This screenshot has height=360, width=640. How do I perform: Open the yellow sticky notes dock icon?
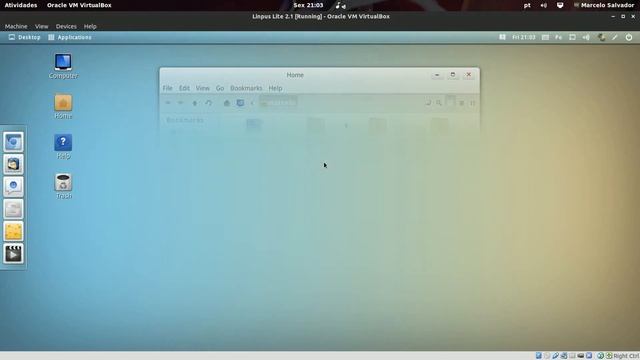point(13,231)
